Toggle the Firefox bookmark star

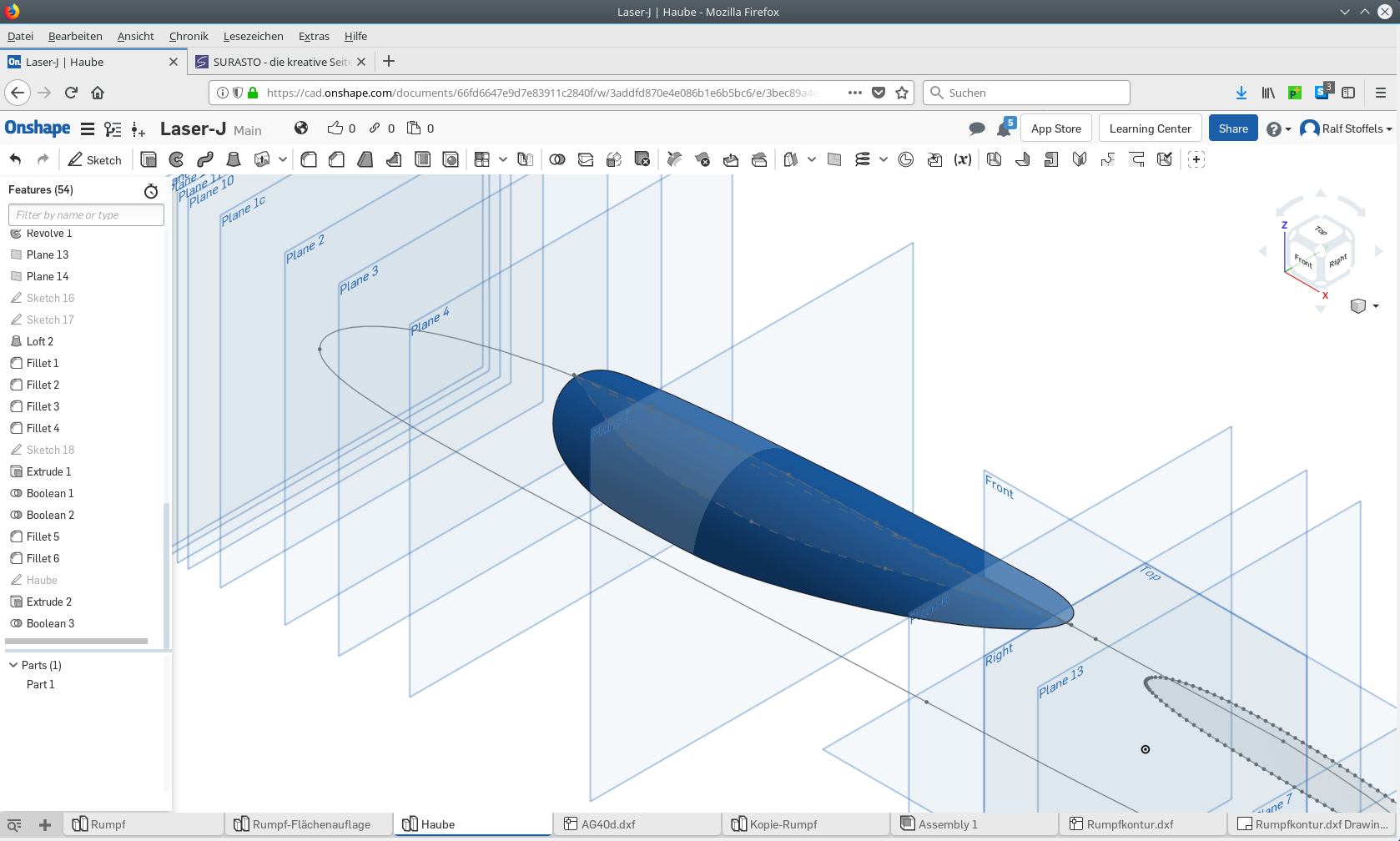tap(902, 93)
